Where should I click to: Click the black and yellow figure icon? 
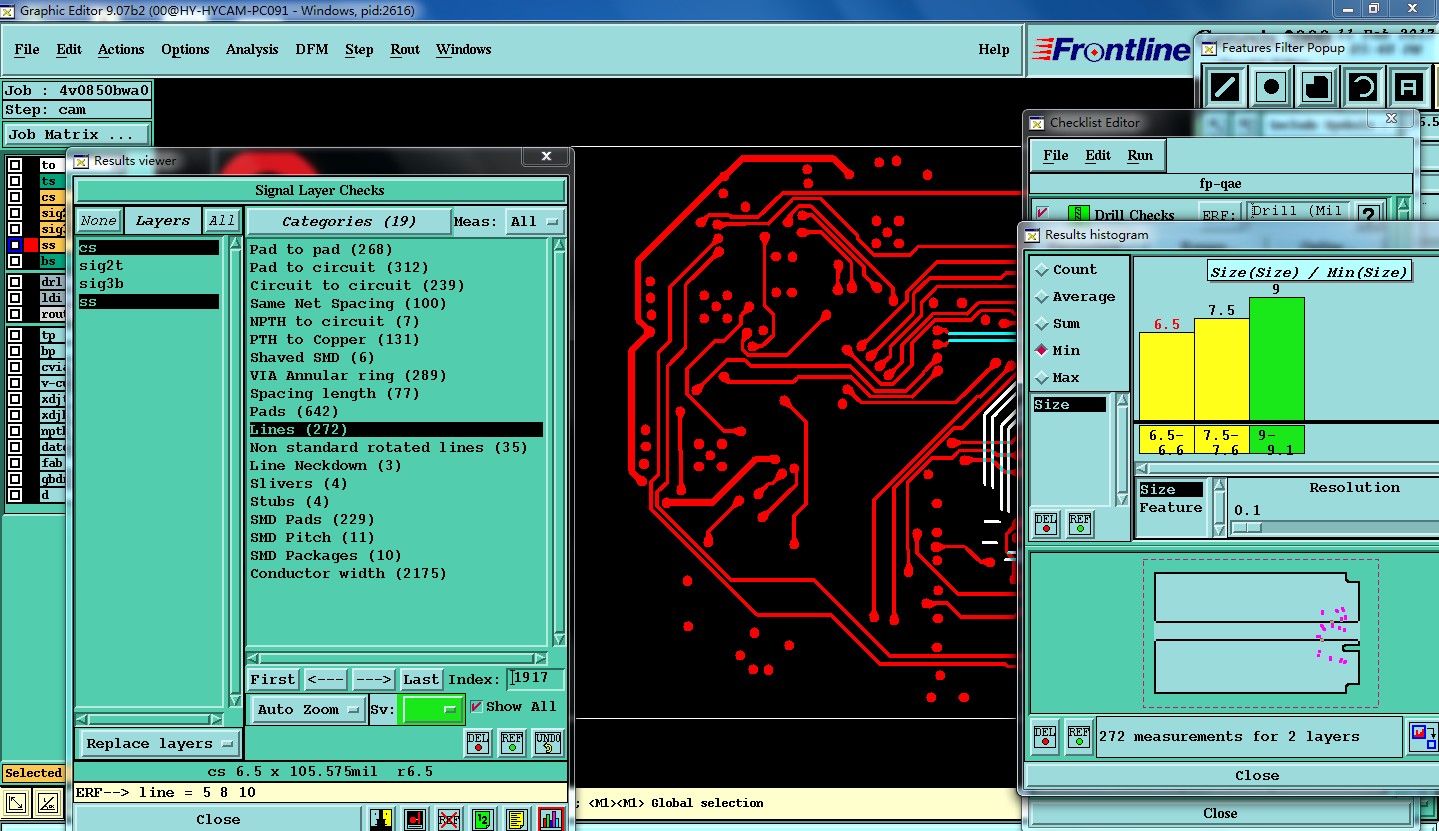(x=380, y=819)
